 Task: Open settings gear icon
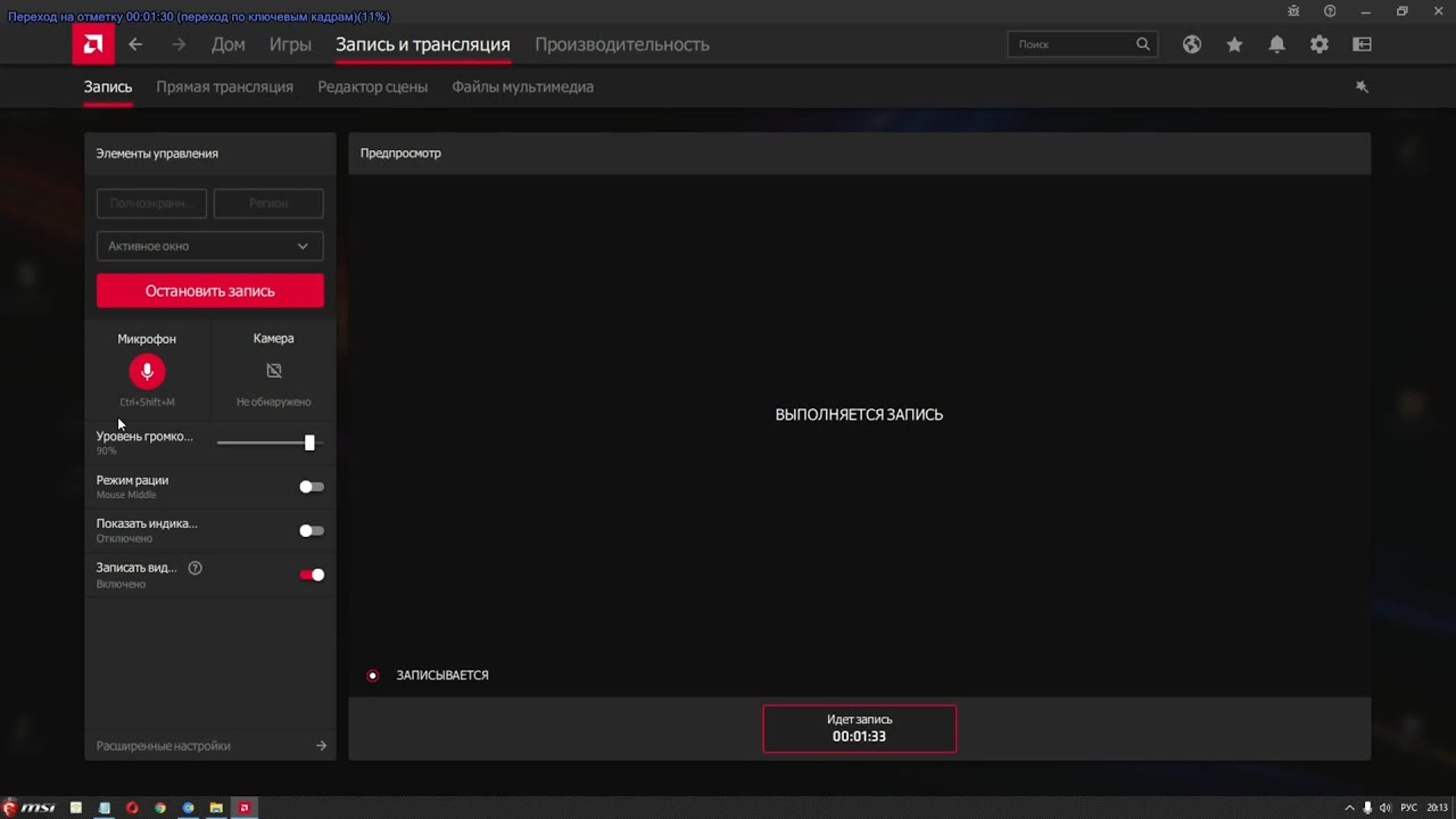1319,44
